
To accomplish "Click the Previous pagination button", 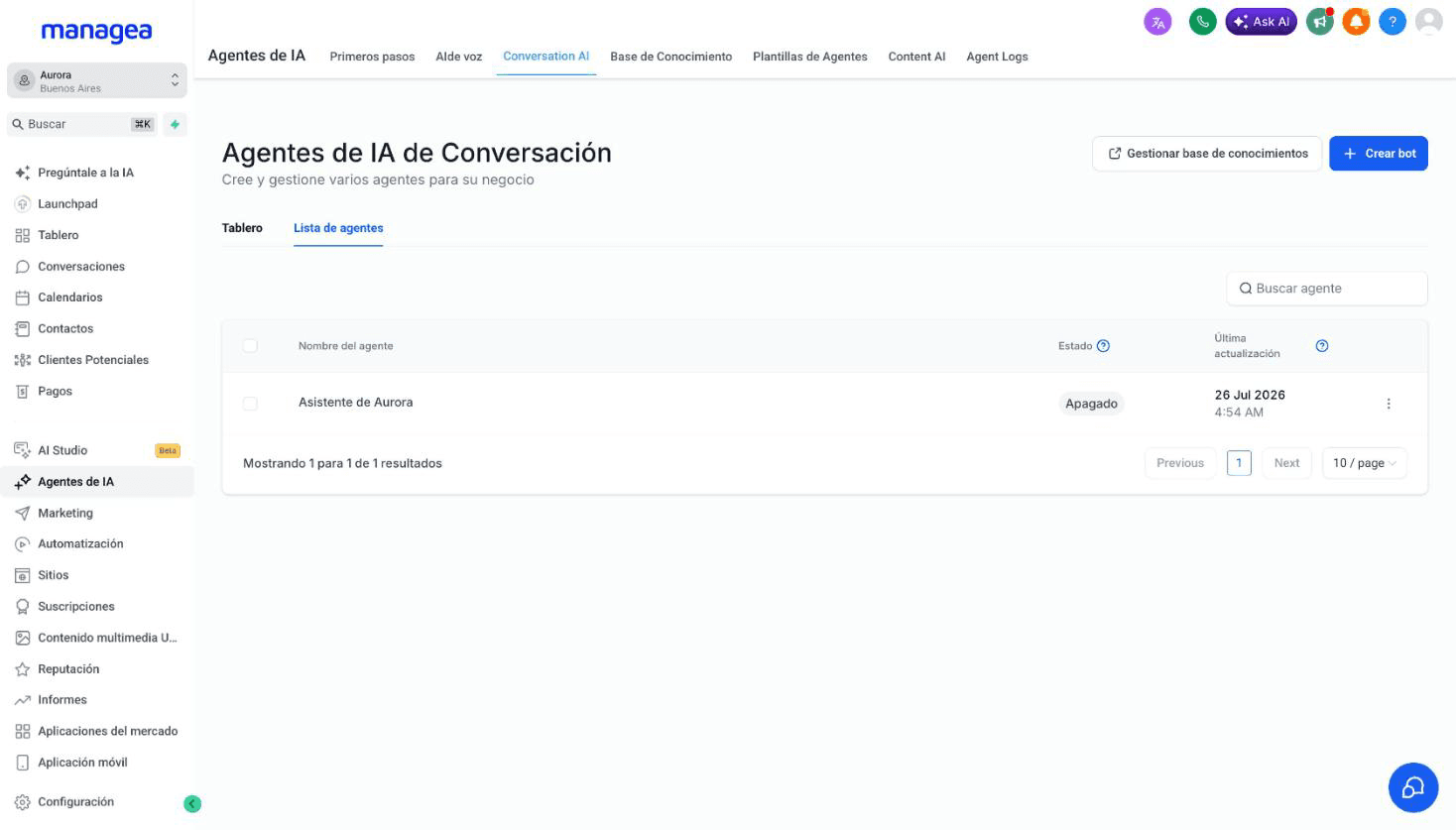I will click(x=1180, y=463).
